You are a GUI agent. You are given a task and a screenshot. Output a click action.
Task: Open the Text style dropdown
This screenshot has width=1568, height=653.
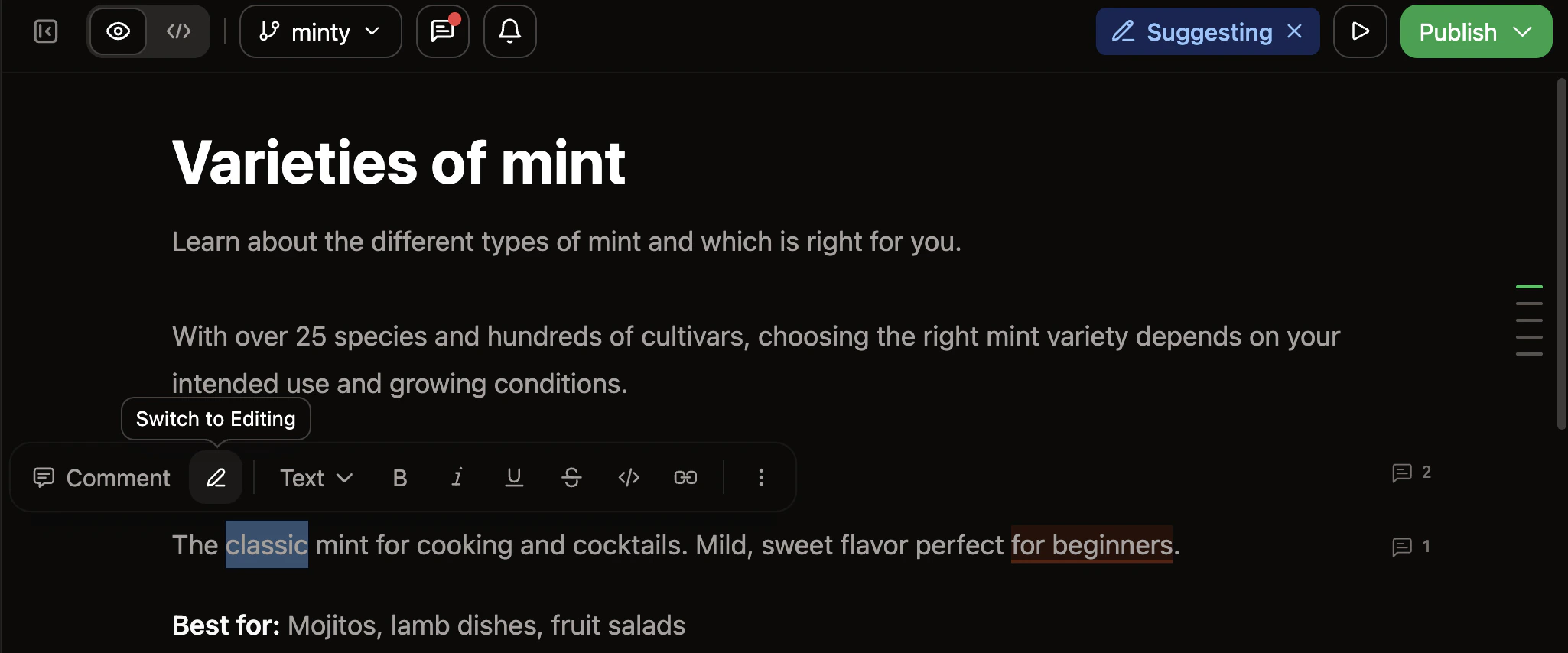pos(314,477)
